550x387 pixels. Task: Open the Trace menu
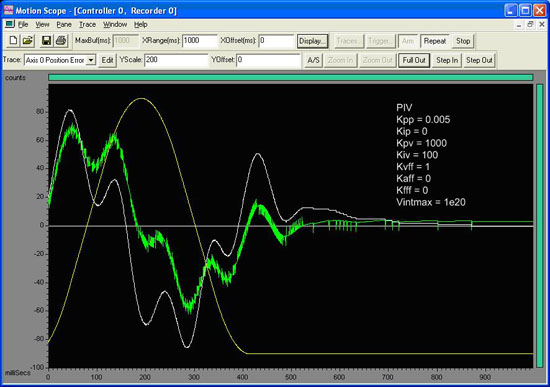point(87,25)
